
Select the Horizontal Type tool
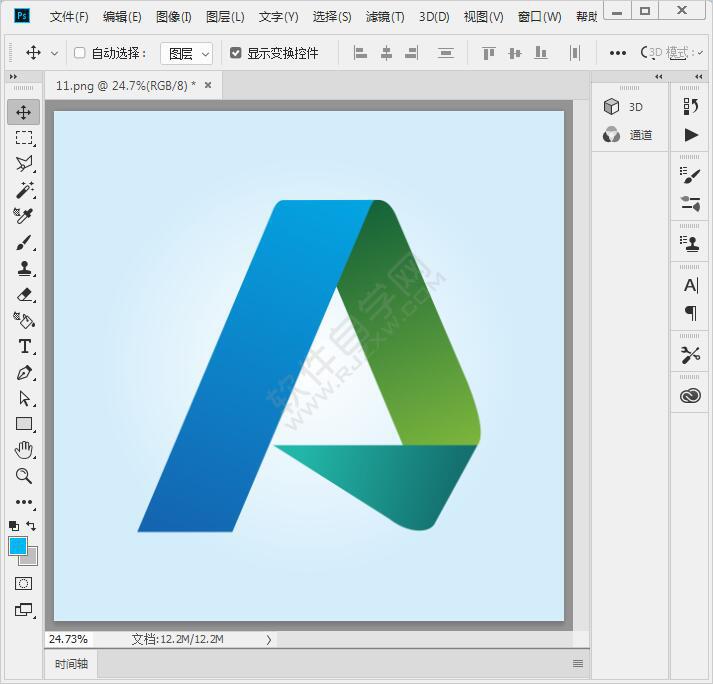pyautogui.click(x=25, y=346)
